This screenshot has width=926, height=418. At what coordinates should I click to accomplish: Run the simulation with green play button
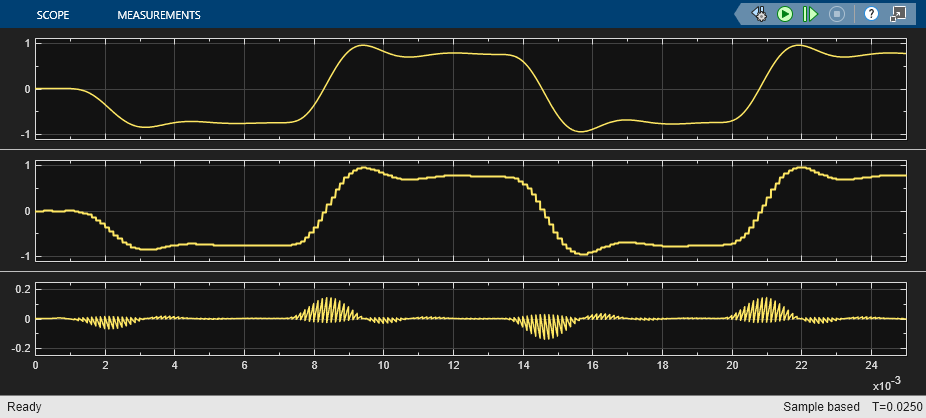pyautogui.click(x=785, y=14)
